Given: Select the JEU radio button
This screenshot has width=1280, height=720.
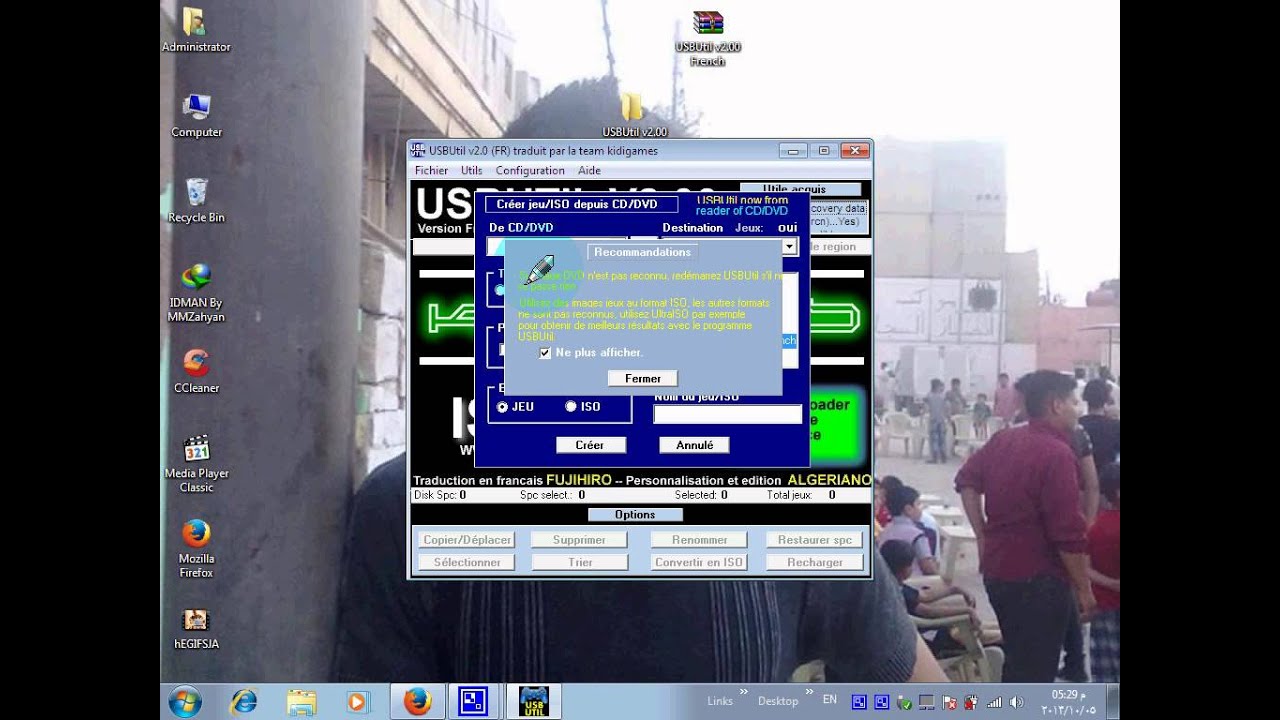Looking at the screenshot, I should 502,407.
